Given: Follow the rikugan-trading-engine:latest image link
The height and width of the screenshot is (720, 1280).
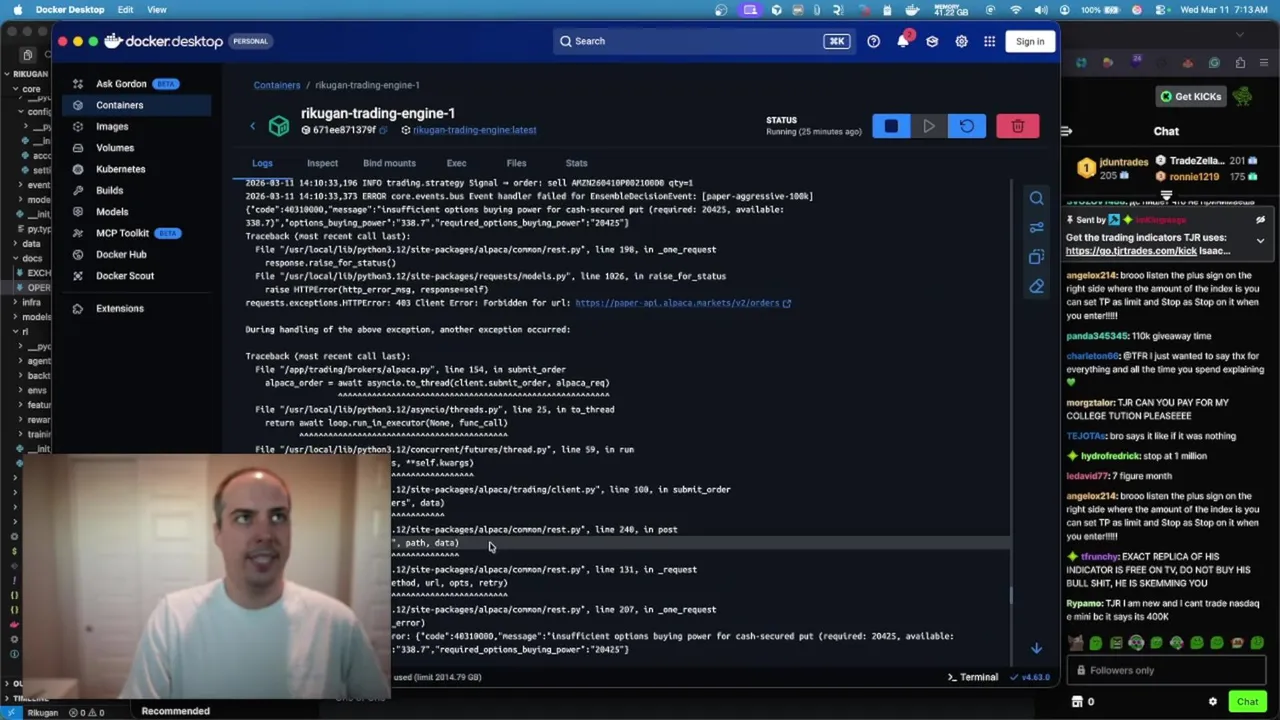Looking at the screenshot, I should [x=474, y=130].
